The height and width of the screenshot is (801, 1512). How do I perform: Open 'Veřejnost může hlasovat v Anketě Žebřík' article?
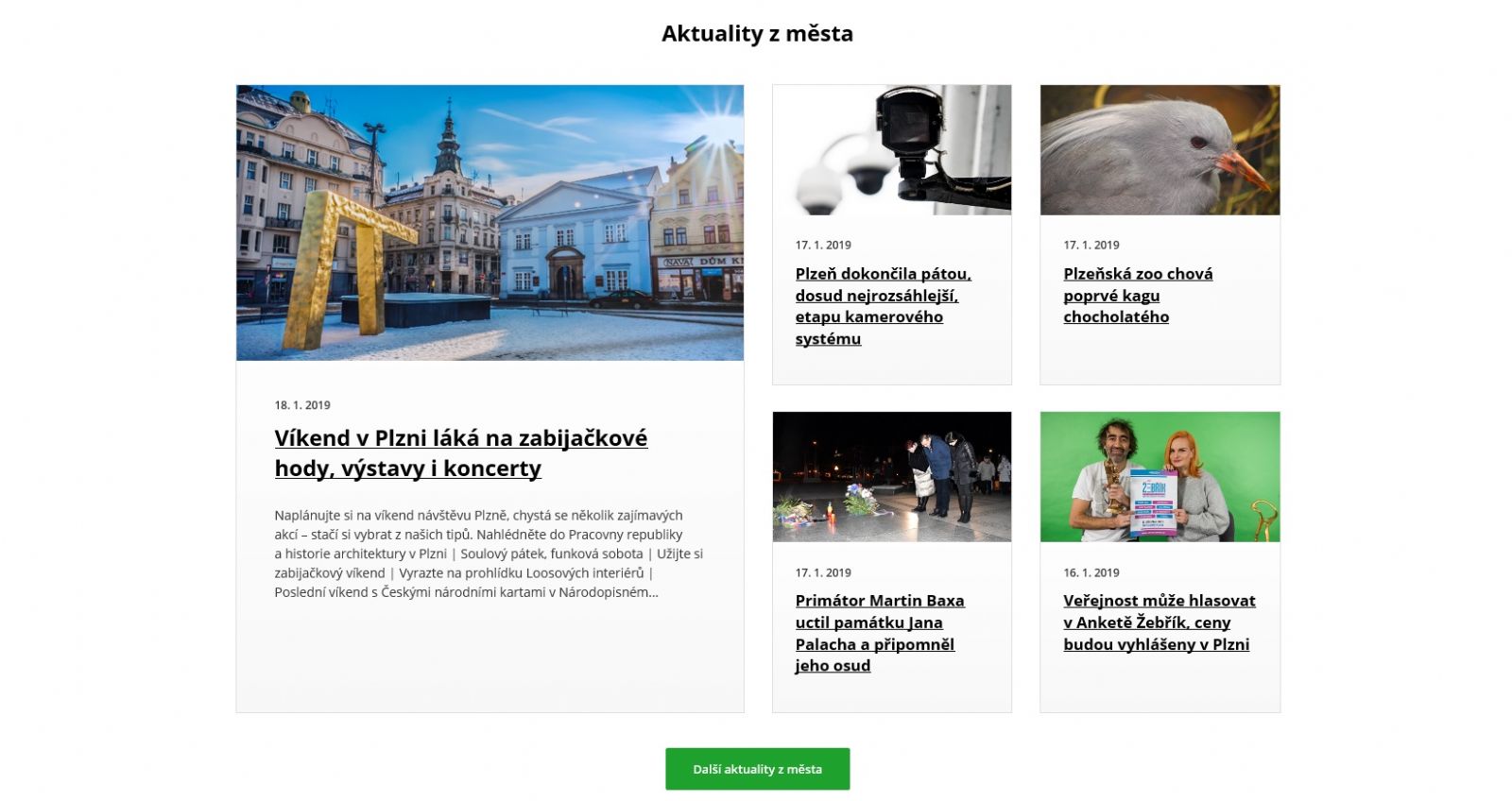tap(1160, 622)
